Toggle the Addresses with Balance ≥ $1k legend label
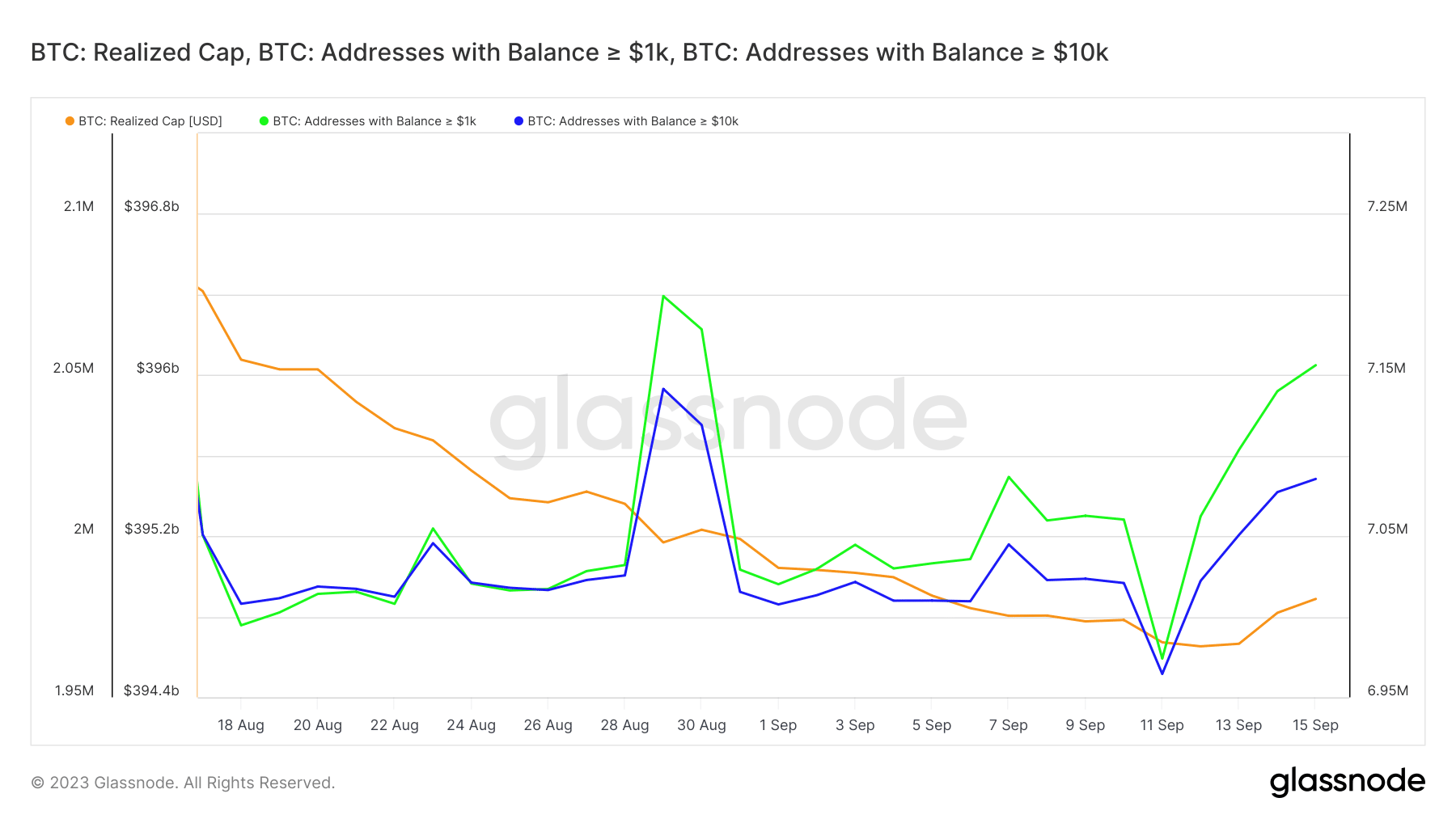Image resolution: width=1456 pixels, height=819 pixels. [x=375, y=121]
